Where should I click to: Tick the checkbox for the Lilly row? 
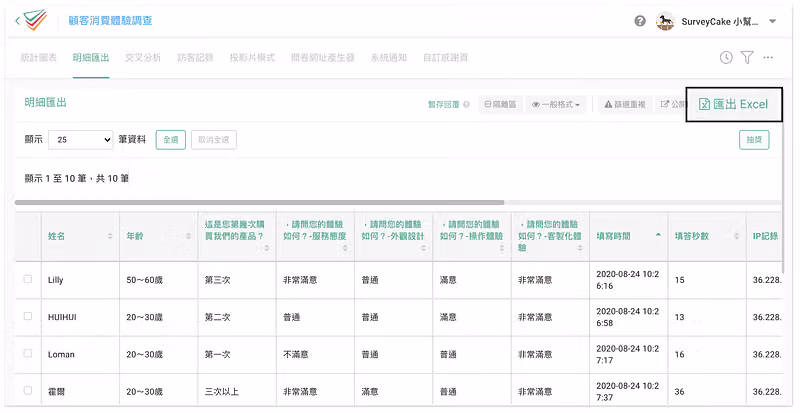click(28, 279)
